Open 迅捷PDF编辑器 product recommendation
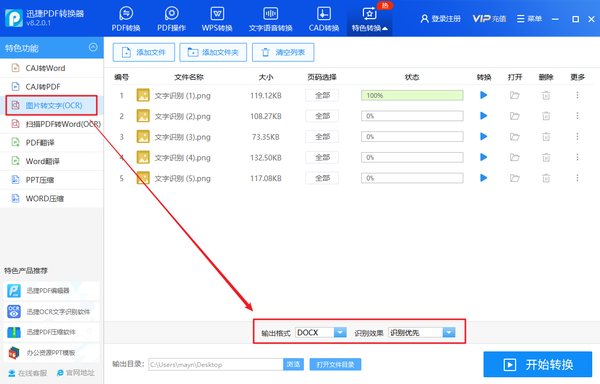The width and height of the screenshot is (600, 384). (52, 291)
